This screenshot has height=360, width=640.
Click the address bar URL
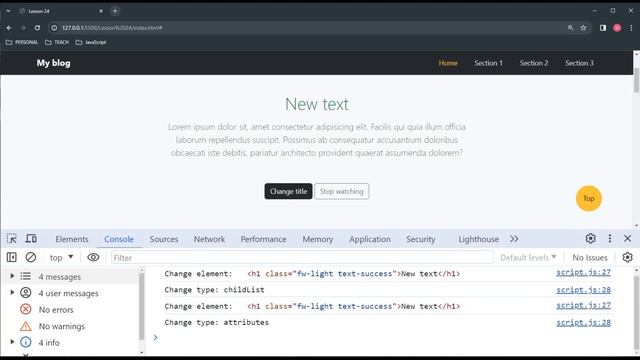click(x=112, y=28)
